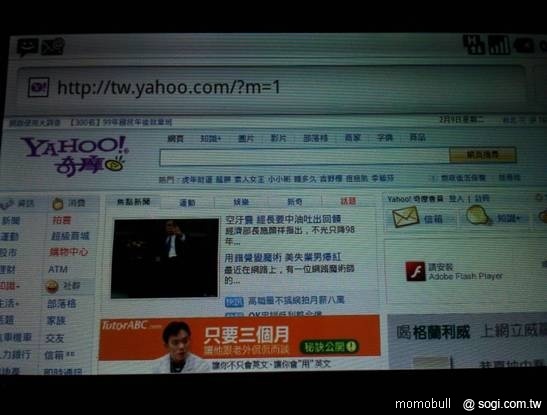Click 家族 in the sidebar

[56, 321]
